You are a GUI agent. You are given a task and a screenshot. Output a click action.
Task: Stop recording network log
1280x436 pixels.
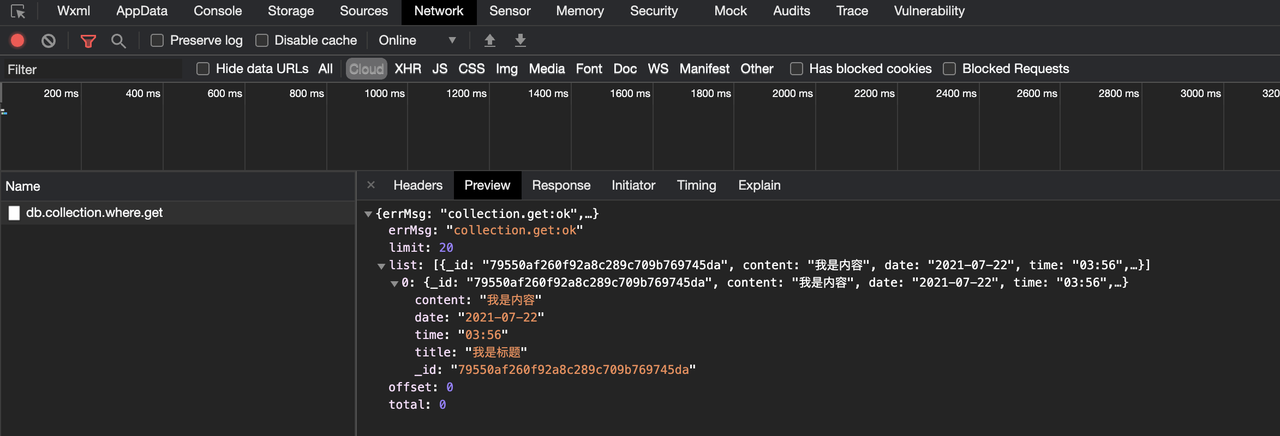pos(17,41)
